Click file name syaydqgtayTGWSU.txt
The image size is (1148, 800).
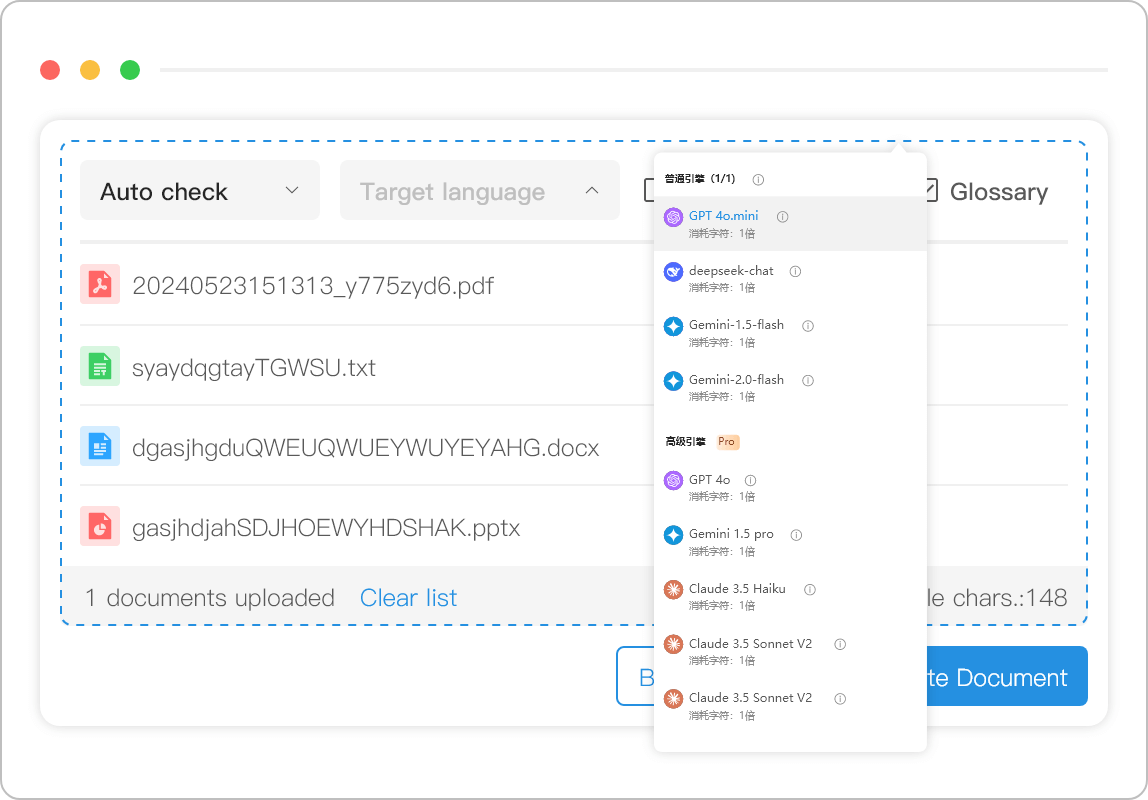coord(253,367)
